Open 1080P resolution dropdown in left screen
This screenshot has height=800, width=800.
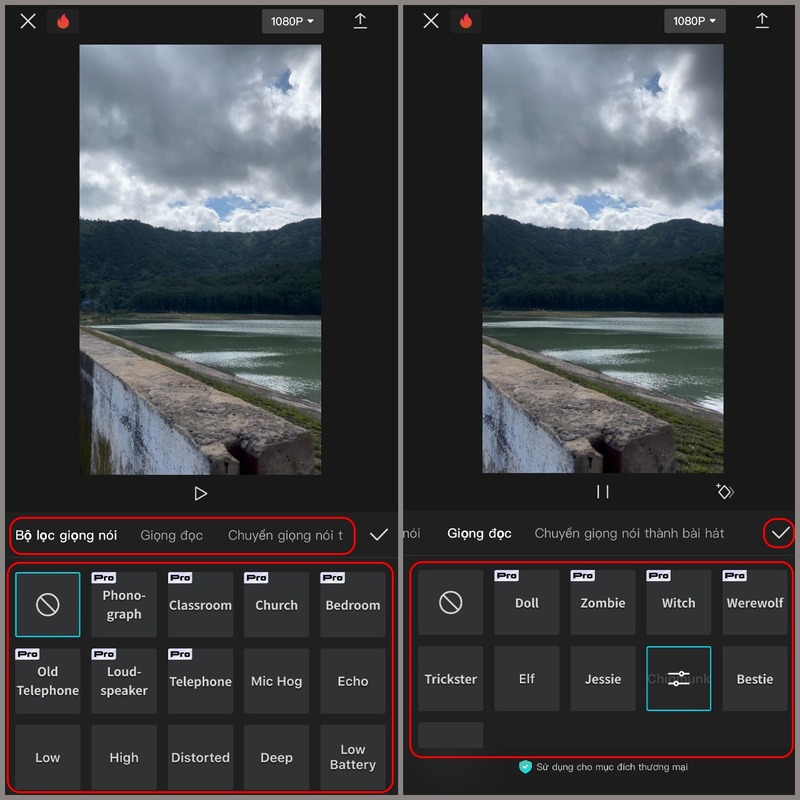pyautogui.click(x=292, y=21)
